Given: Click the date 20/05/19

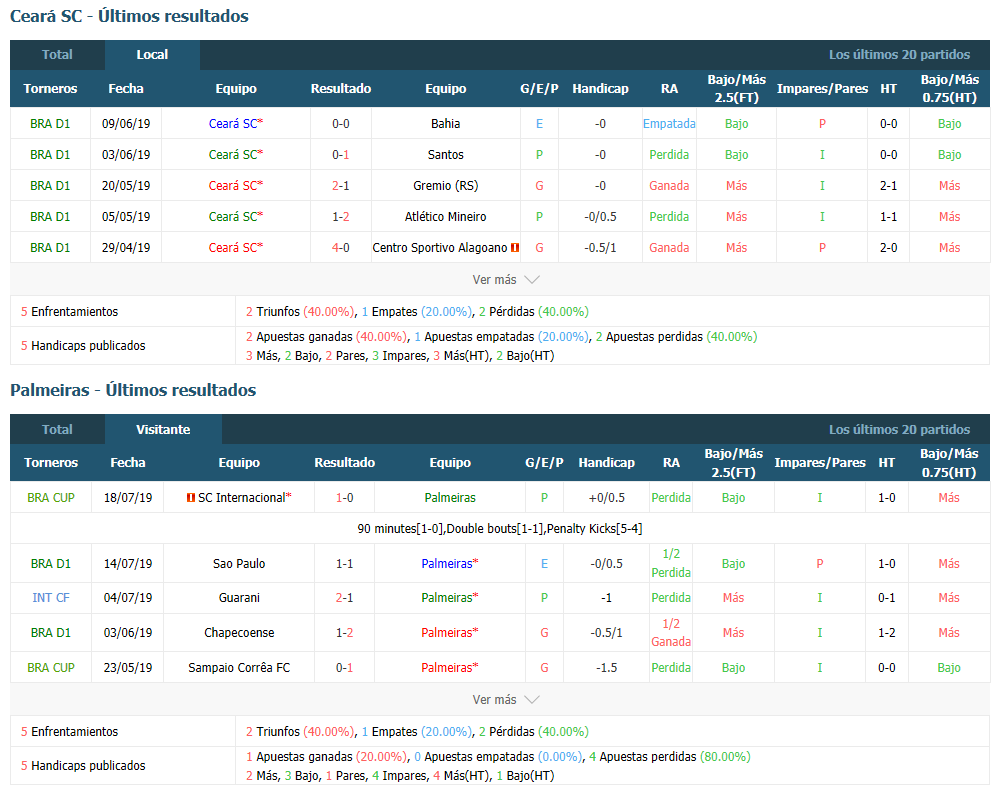Looking at the screenshot, I should 126,186.
